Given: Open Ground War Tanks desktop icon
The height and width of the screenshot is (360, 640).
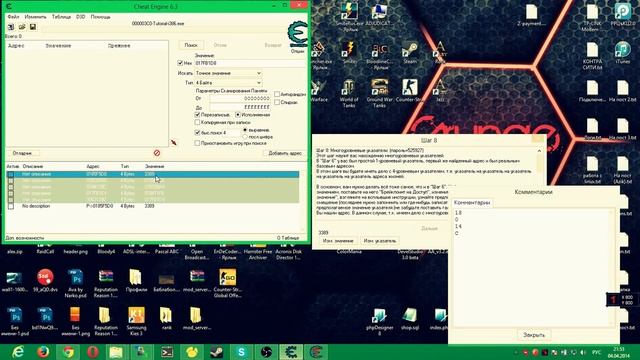Looking at the screenshot, I should (x=379, y=93).
